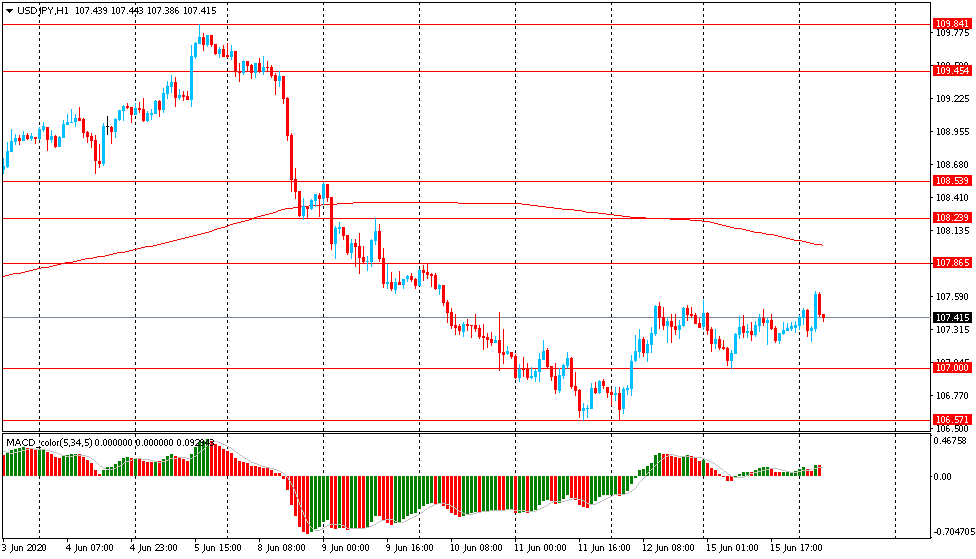Click the 8 Jun 08:00 time label

282,548
